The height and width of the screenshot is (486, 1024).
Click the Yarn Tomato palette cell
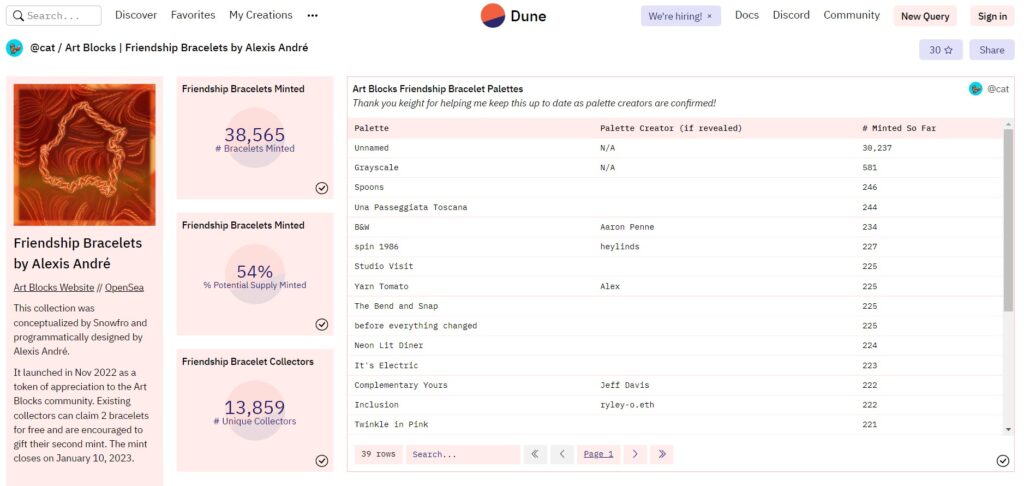(x=381, y=286)
